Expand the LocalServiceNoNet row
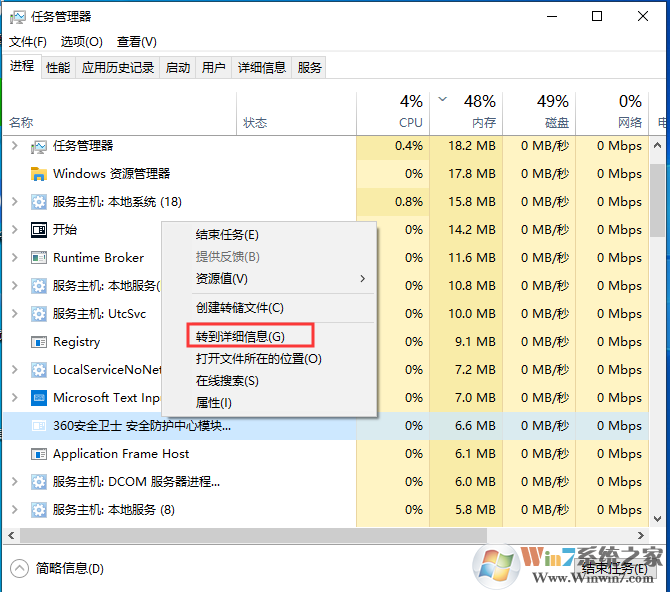 click(15, 370)
